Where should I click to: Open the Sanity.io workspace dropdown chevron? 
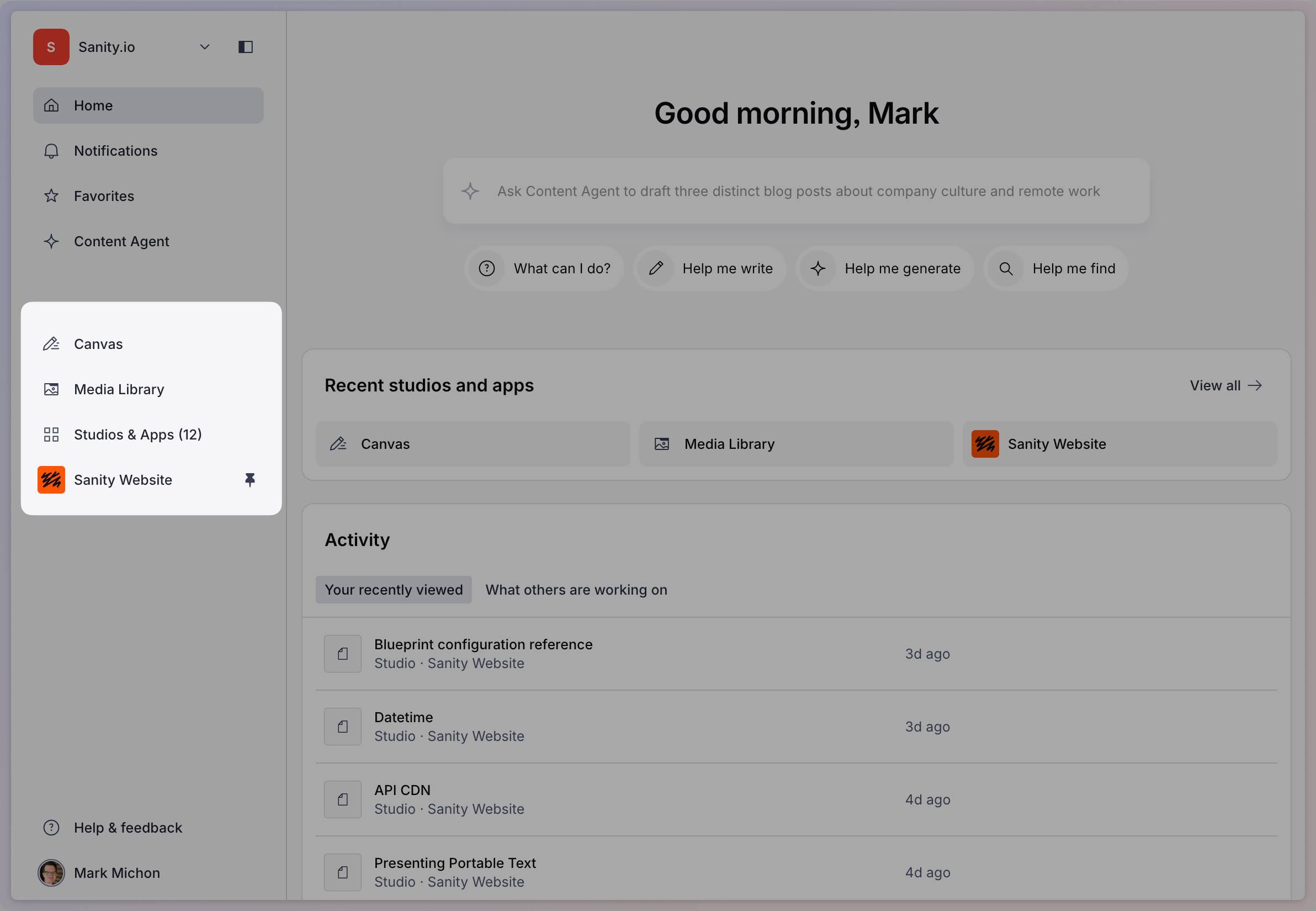205,47
